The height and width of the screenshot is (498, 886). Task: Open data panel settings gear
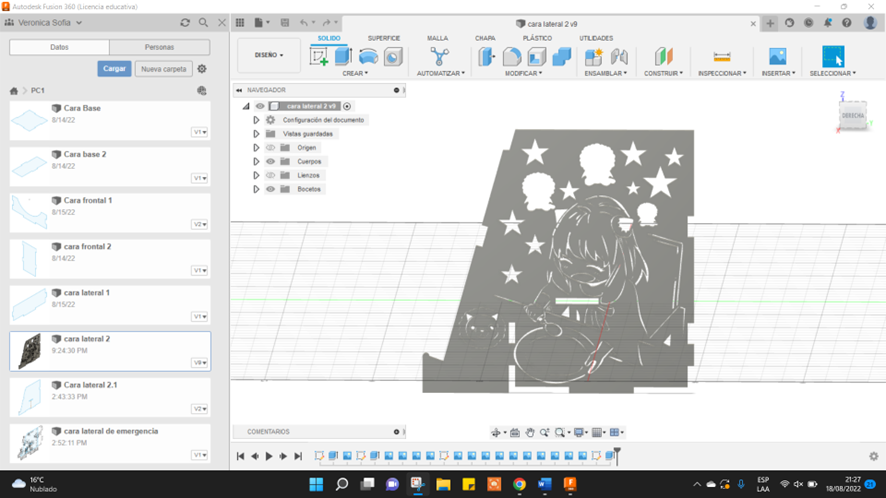[x=202, y=69]
